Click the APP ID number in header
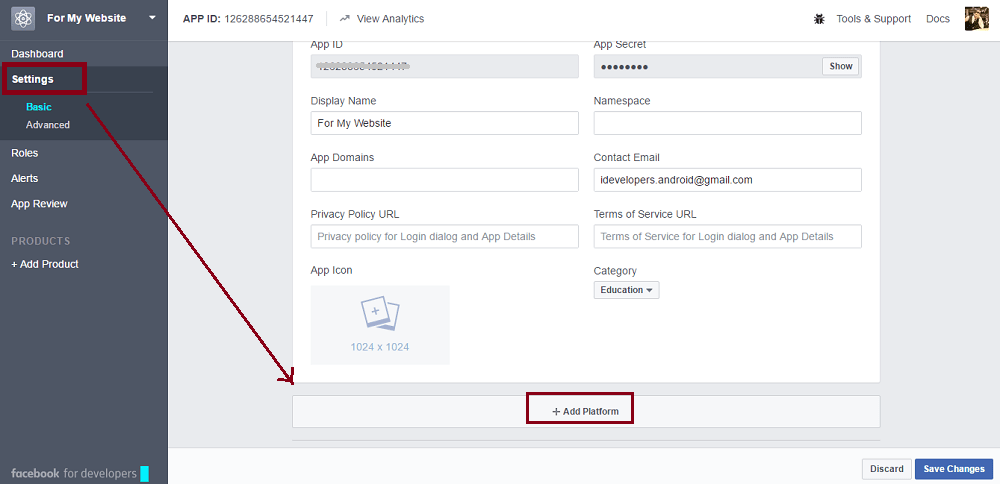The height and width of the screenshot is (484, 1000). click(x=268, y=18)
